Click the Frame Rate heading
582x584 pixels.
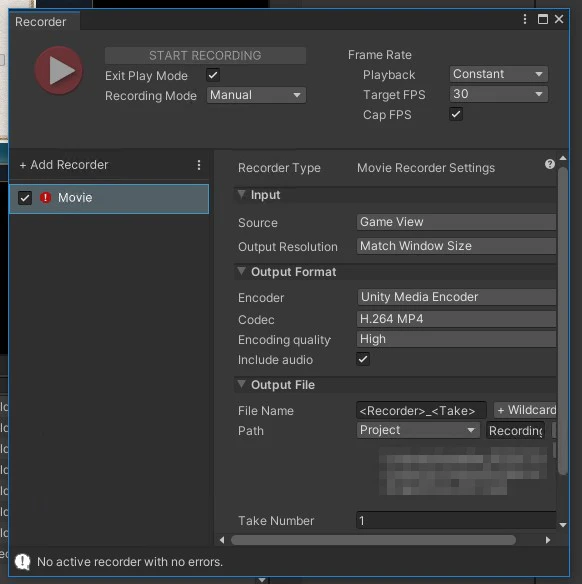(380, 55)
